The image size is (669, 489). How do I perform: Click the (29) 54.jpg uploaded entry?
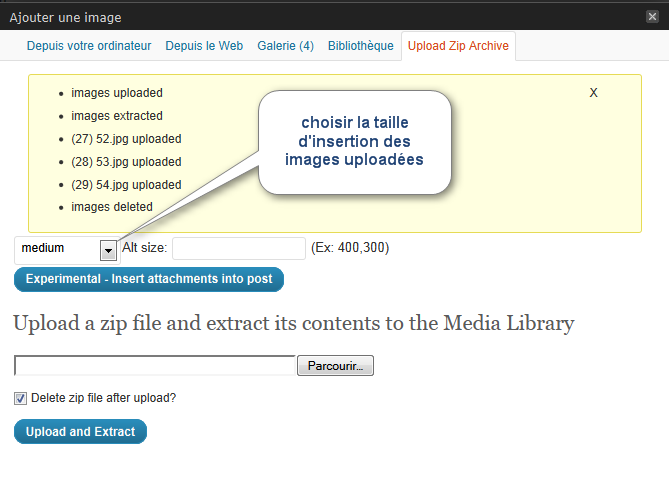[x=126, y=185]
